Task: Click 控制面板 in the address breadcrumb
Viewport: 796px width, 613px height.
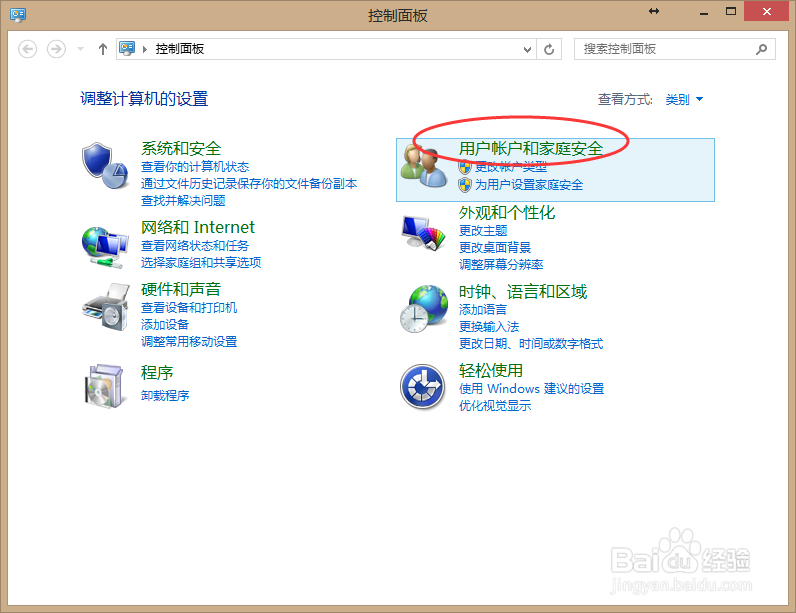Action: (180, 49)
